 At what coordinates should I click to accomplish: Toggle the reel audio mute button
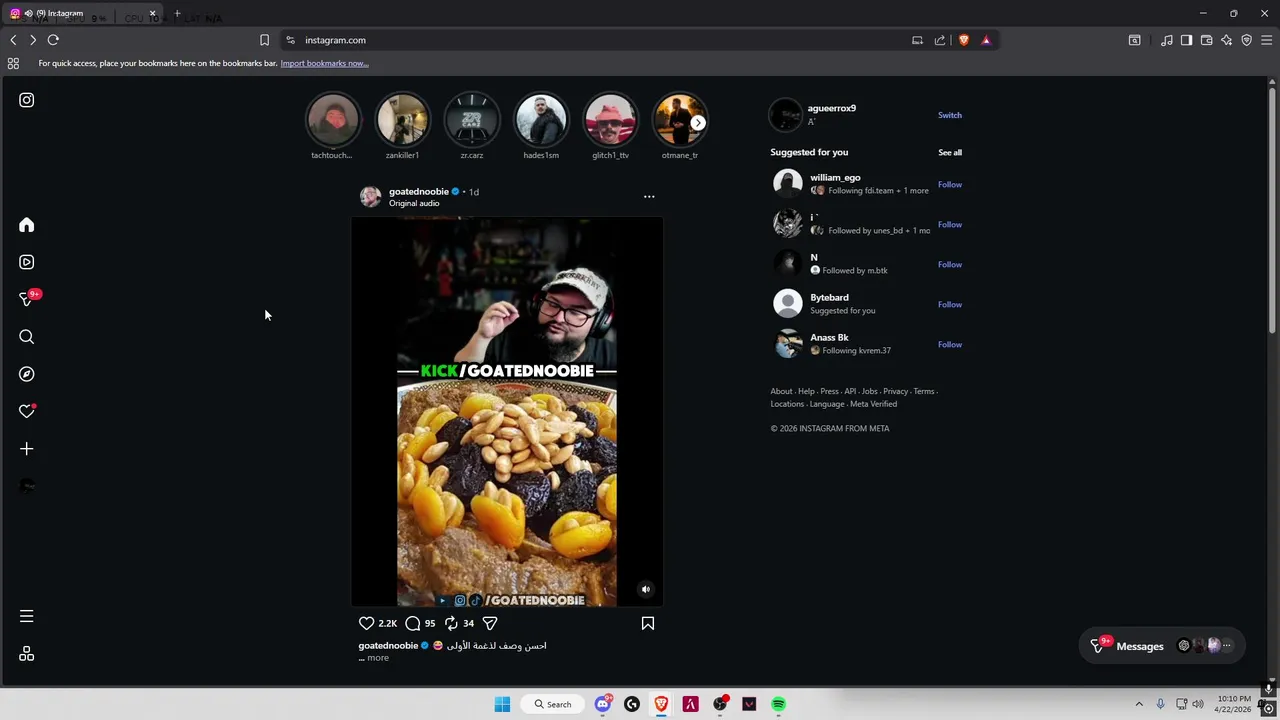(x=646, y=589)
